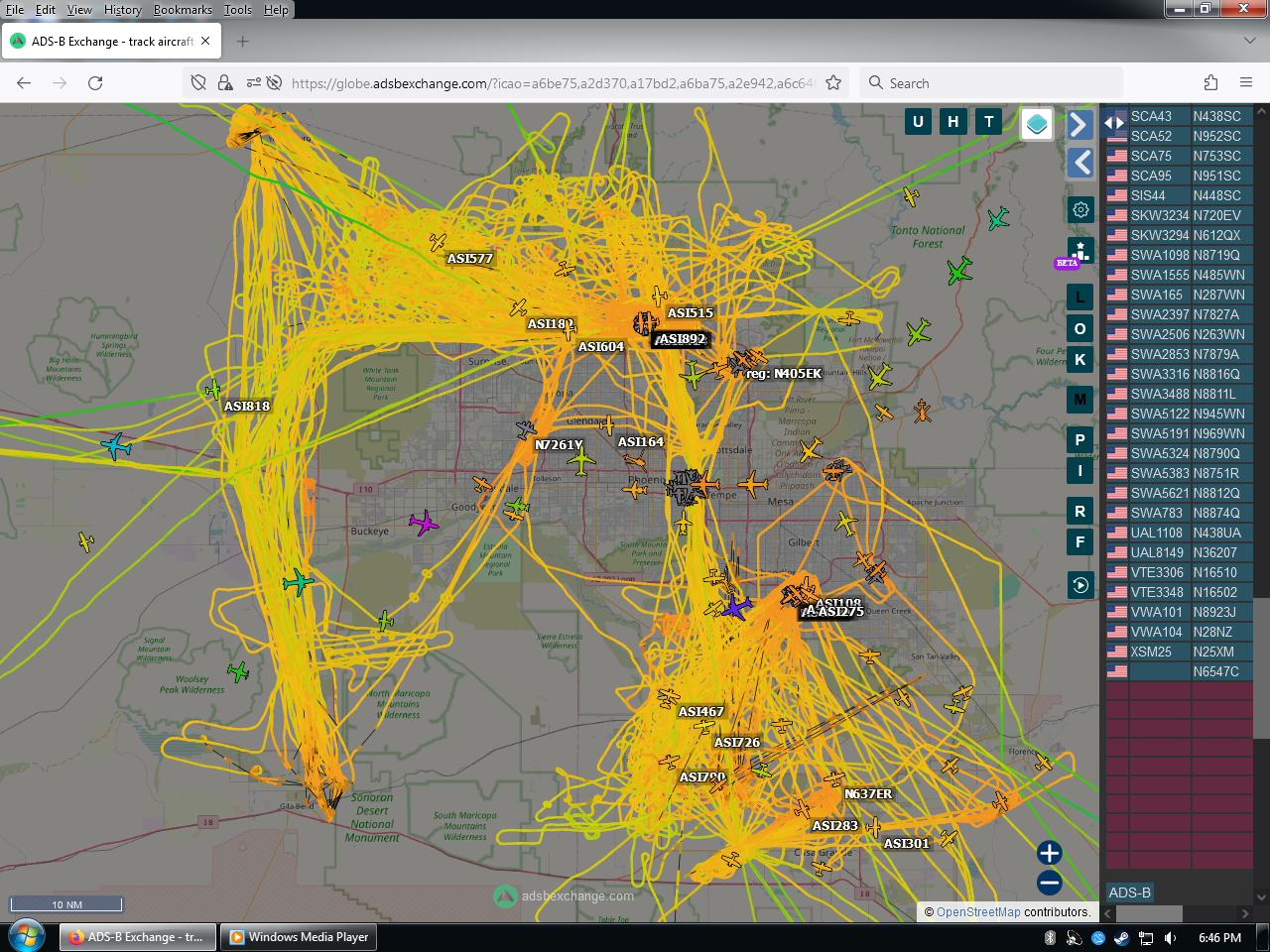Open the Tools menu
Viewport: 1270px width, 952px height.
238,10
